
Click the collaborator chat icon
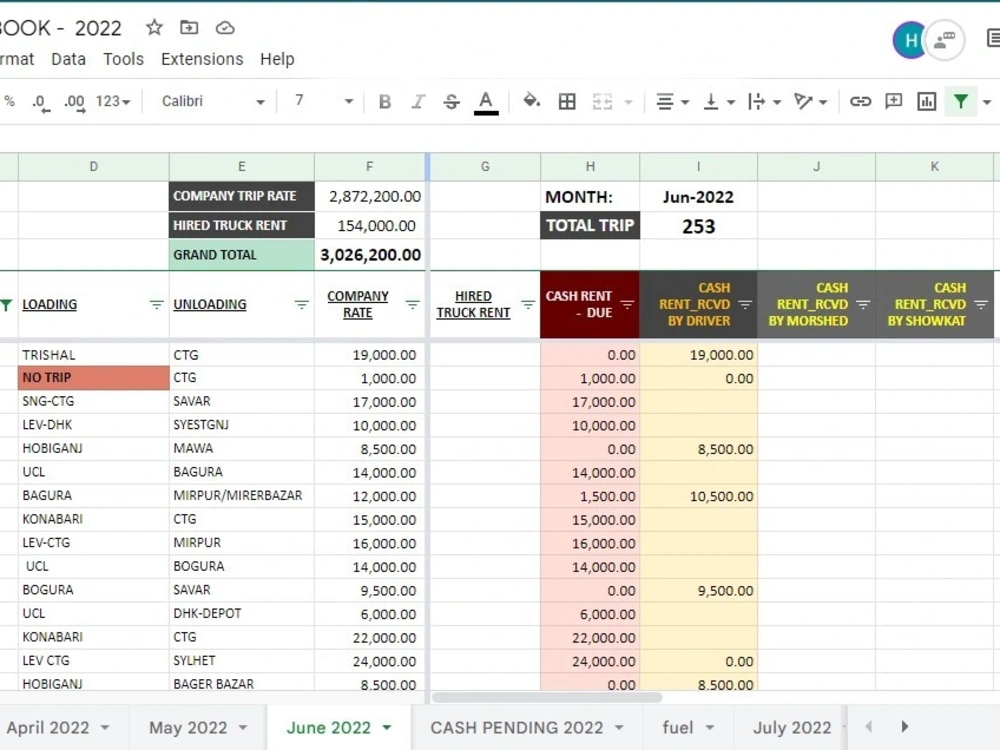click(x=945, y=40)
